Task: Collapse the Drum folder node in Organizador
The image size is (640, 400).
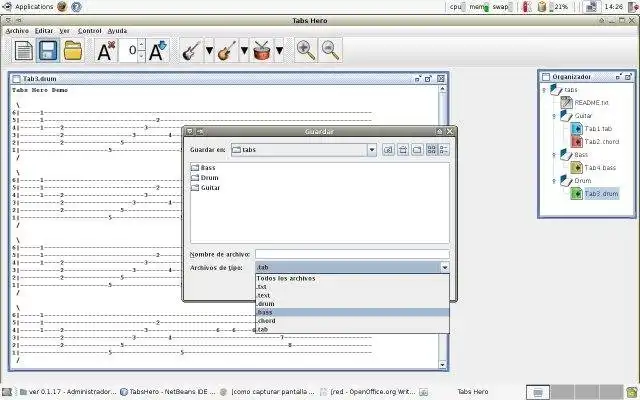Action: click(x=554, y=181)
